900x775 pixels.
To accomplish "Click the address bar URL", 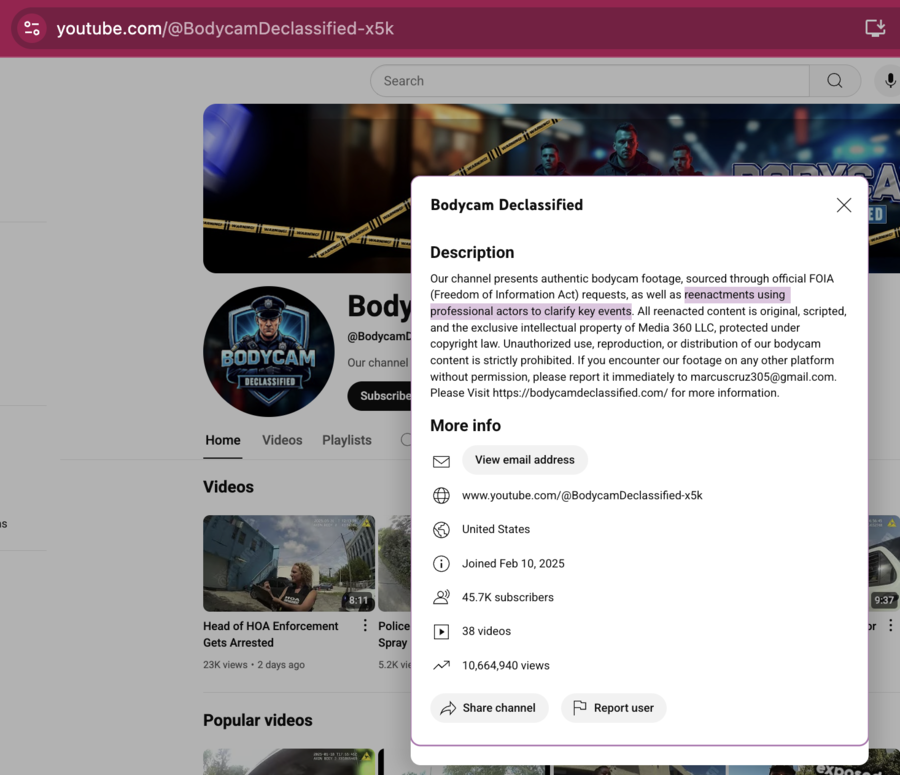I will (x=225, y=28).
